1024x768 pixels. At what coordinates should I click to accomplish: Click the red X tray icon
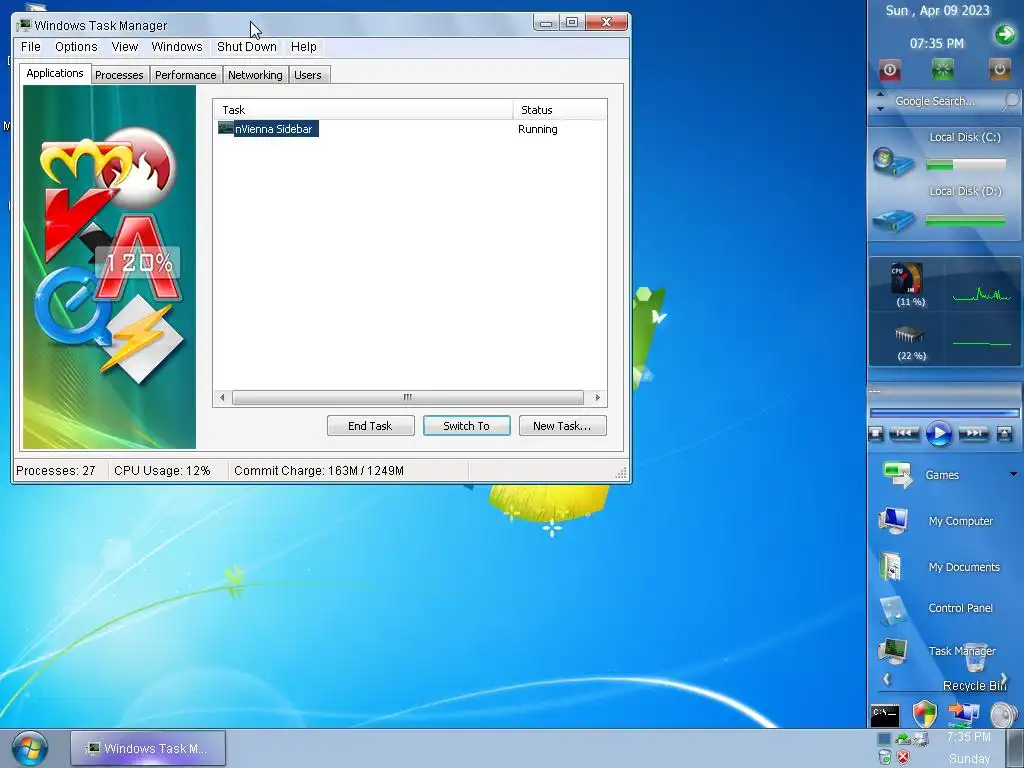[903, 758]
